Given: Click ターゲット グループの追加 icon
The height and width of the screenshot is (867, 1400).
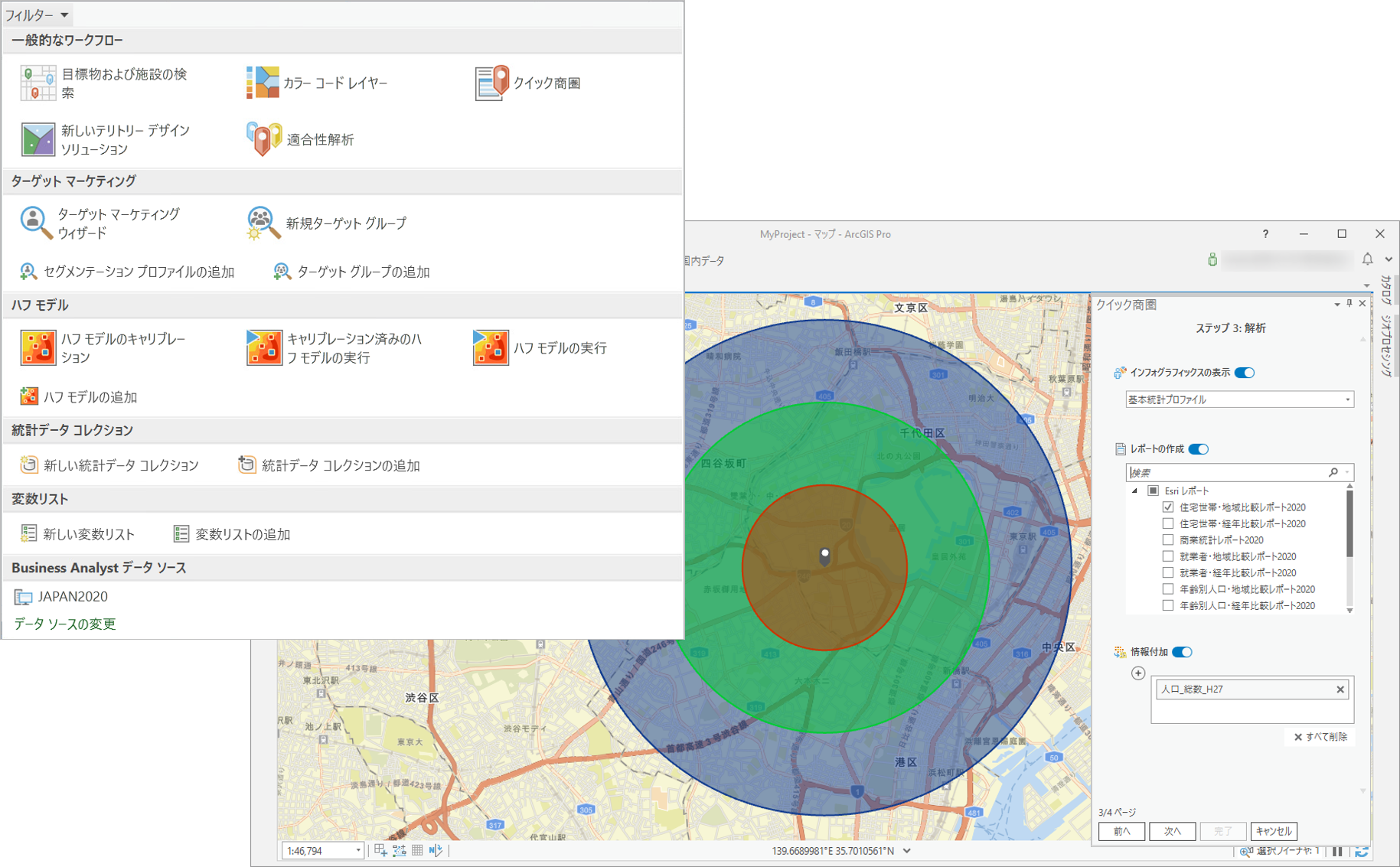Looking at the screenshot, I should [x=282, y=272].
